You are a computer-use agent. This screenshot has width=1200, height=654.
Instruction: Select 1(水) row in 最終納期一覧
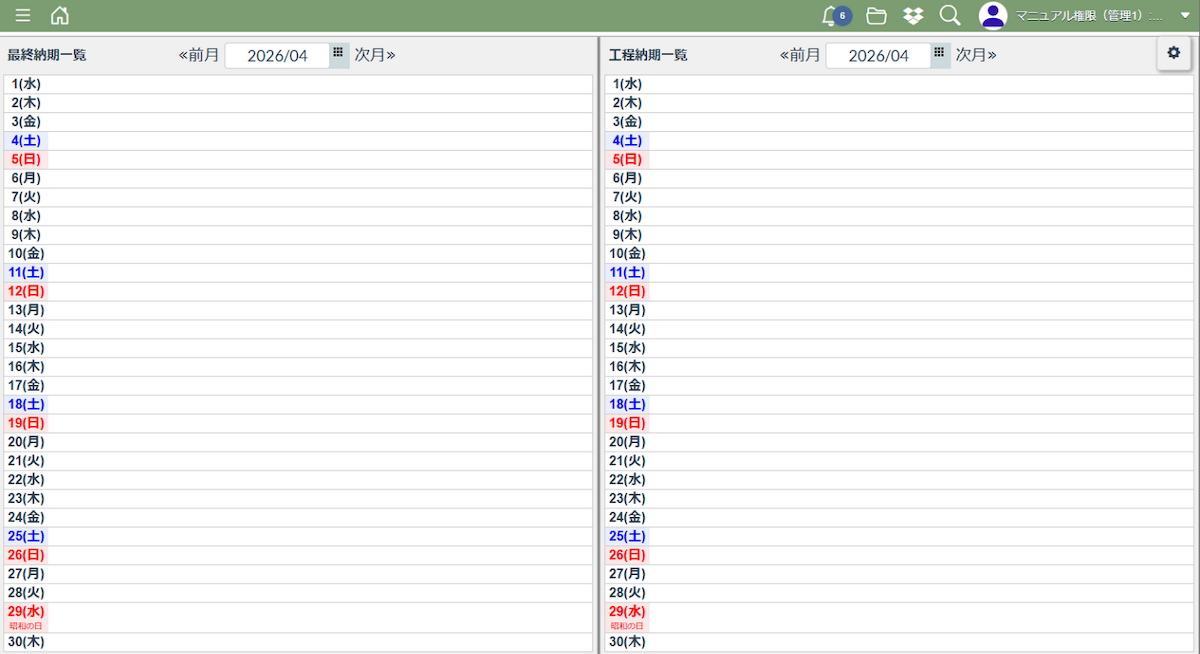pyautogui.click(x=298, y=84)
